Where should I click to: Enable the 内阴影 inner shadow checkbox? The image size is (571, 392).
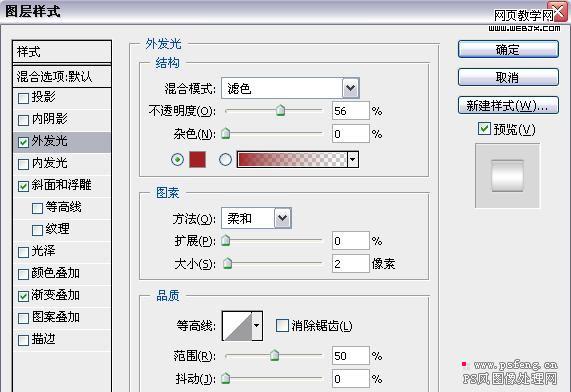click(23, 120)
